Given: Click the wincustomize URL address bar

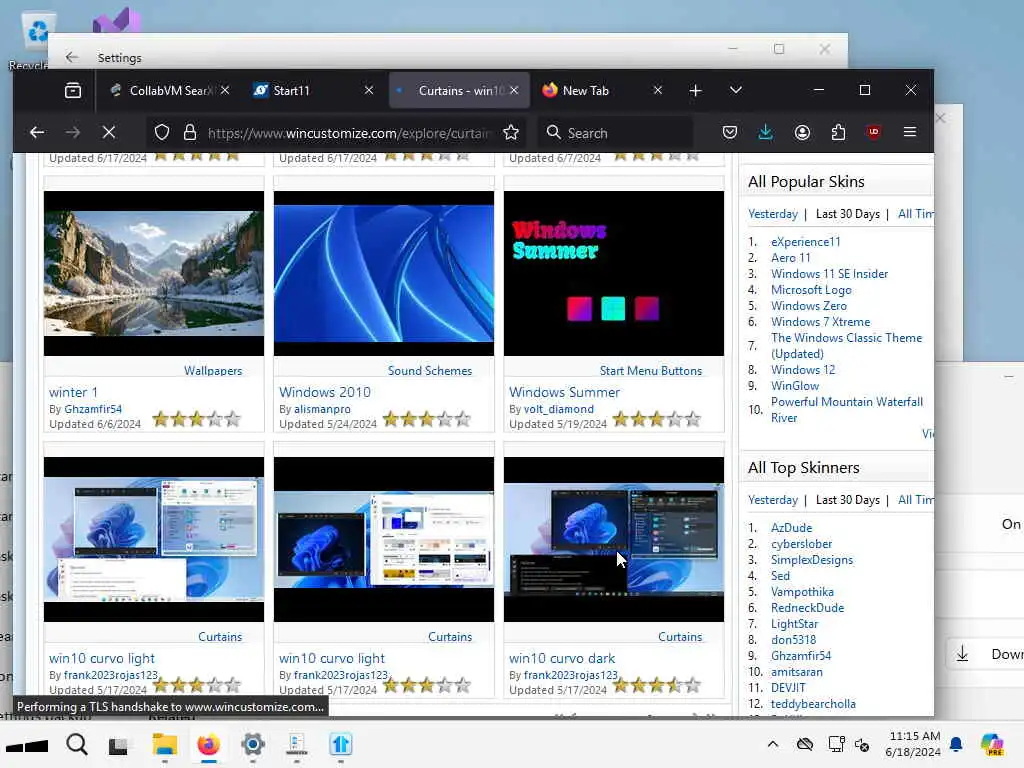Looking at the screenshot, I should [x=347, y=133].
